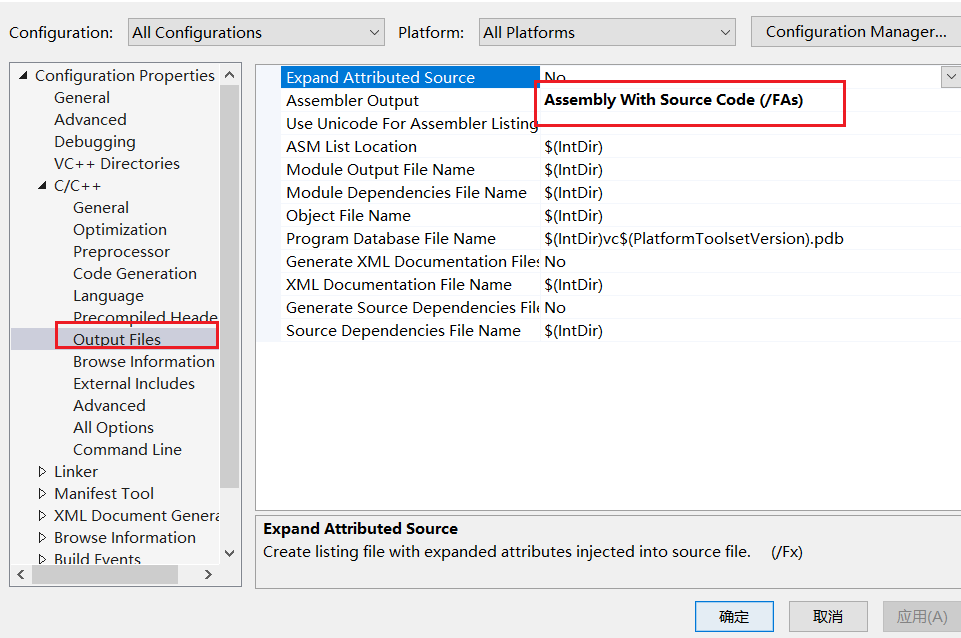The height and width of the screenshot is (638, 961).
Task: Expand the Linker tree node
Action: (x=42, y=472)
